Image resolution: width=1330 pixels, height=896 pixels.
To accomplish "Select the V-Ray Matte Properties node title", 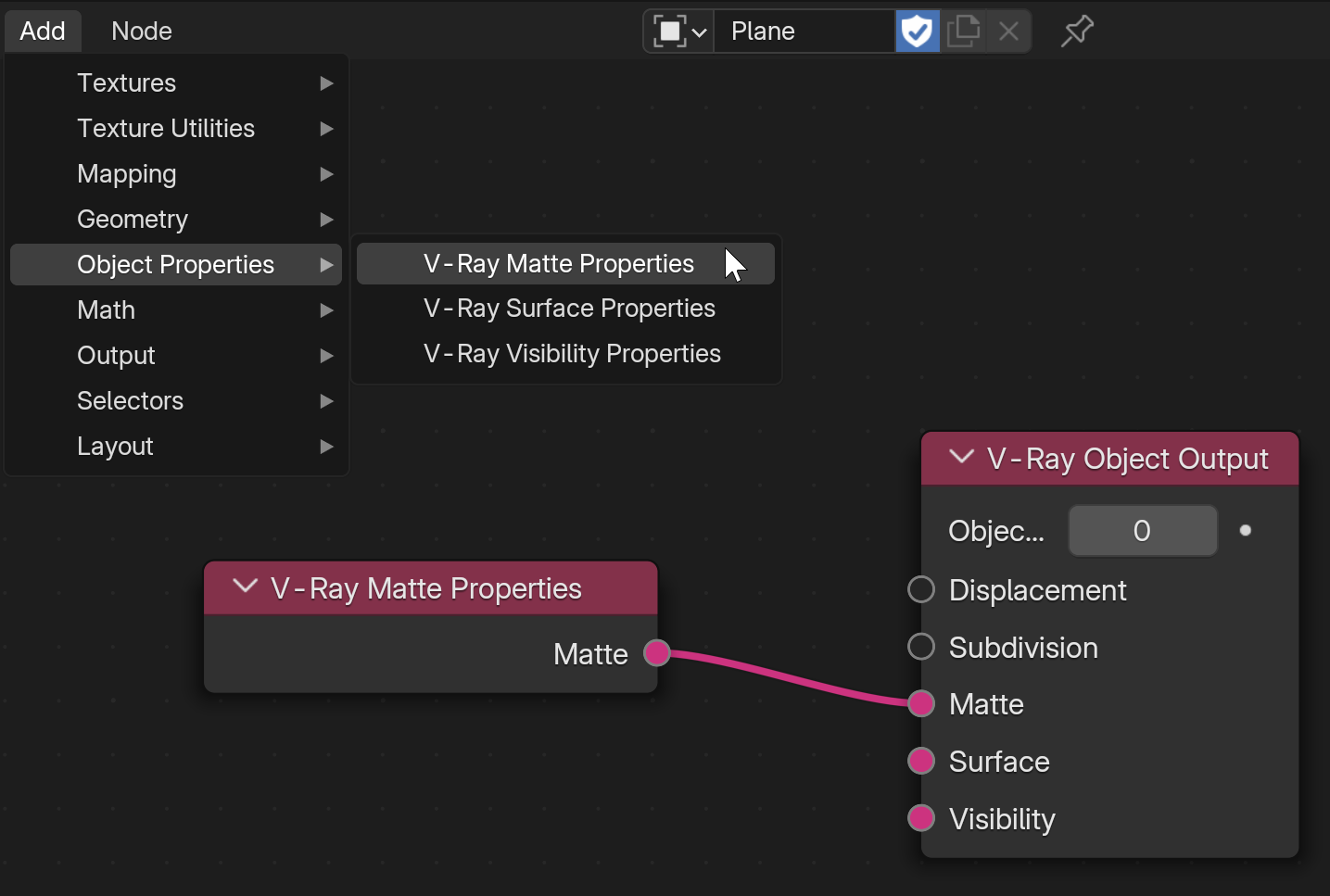I will coord(426,588).
